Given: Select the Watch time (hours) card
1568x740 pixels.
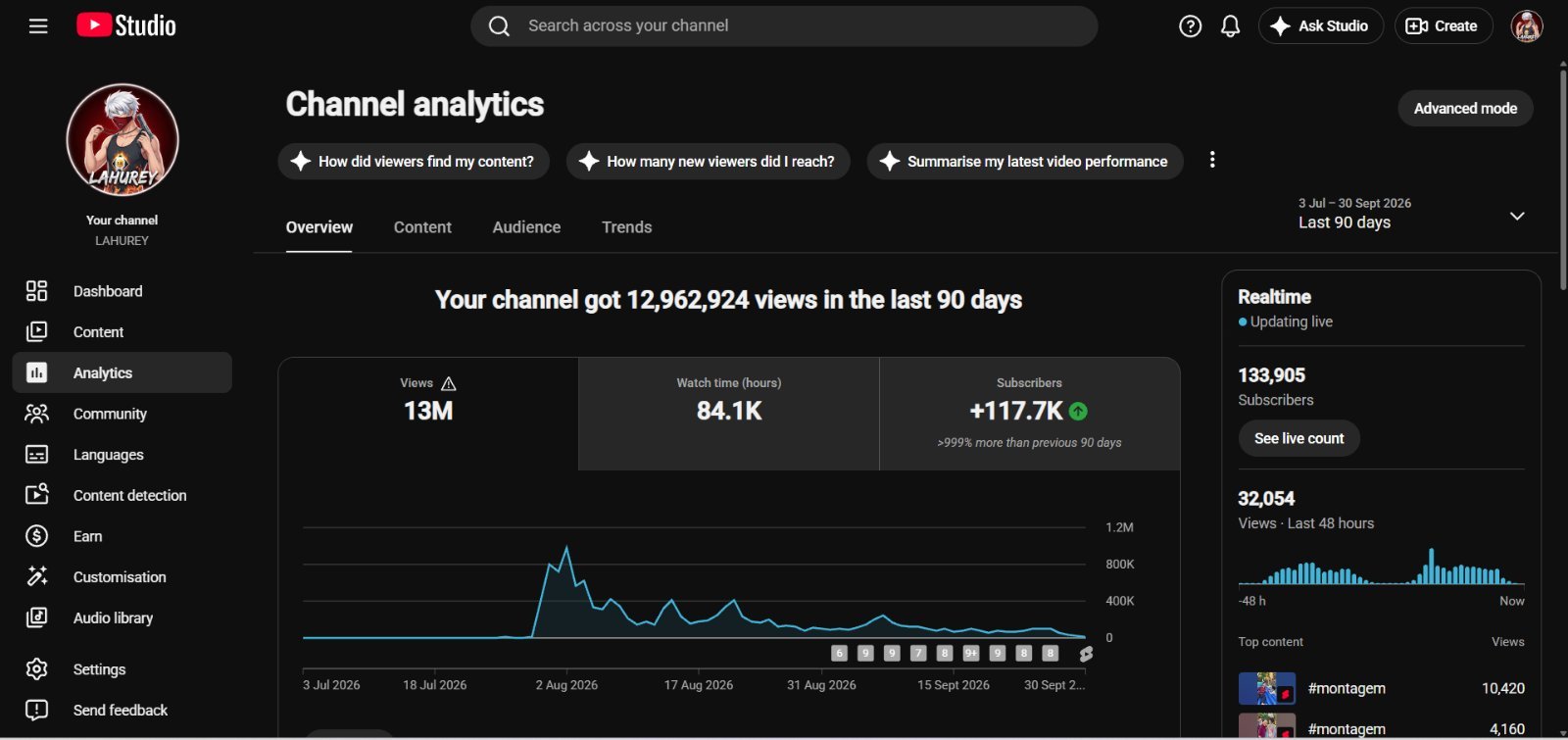Looking at the screenshot, I should (x=729, y=414).
